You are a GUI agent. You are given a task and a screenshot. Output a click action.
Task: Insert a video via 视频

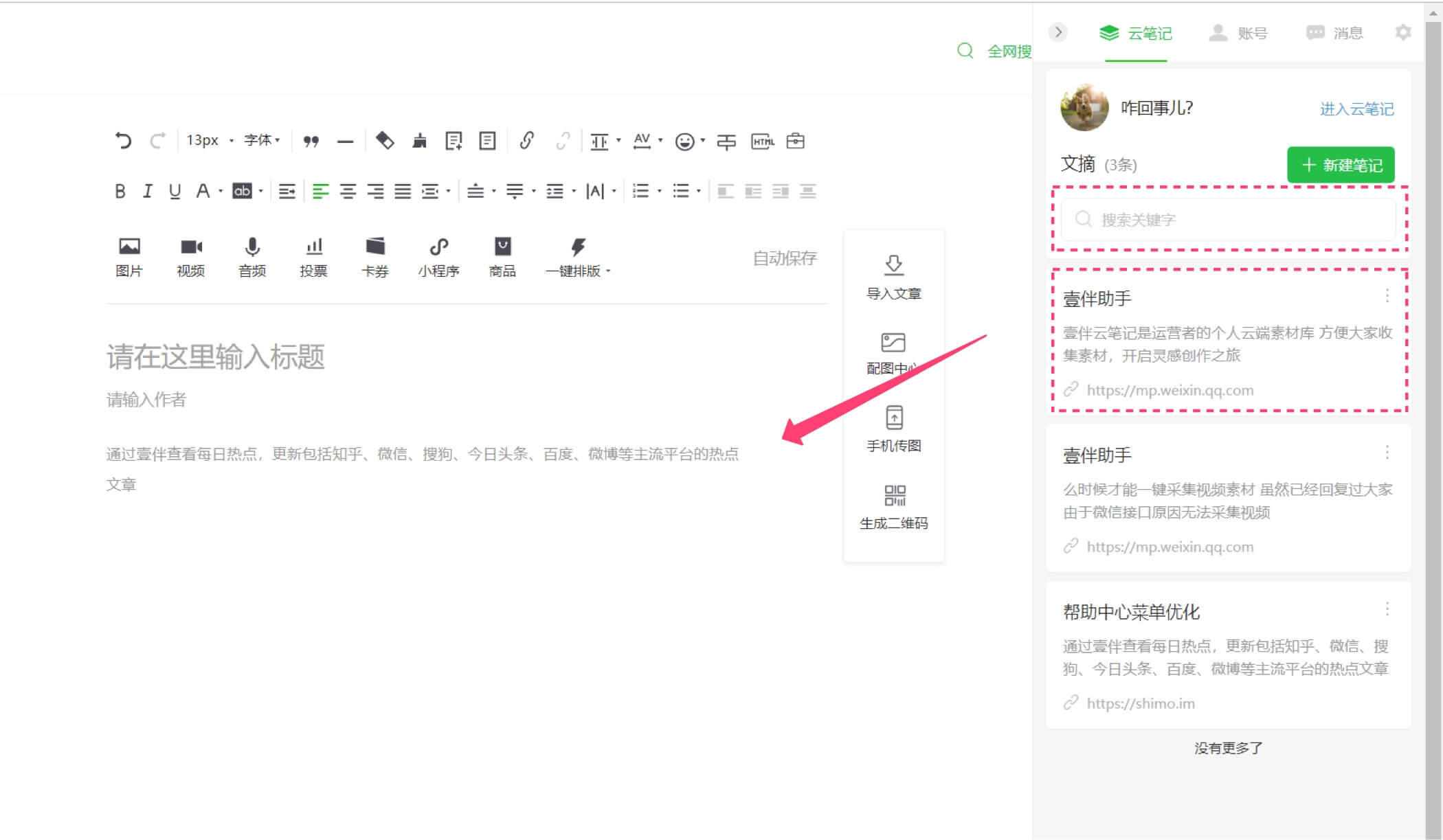tap(190, 257)
